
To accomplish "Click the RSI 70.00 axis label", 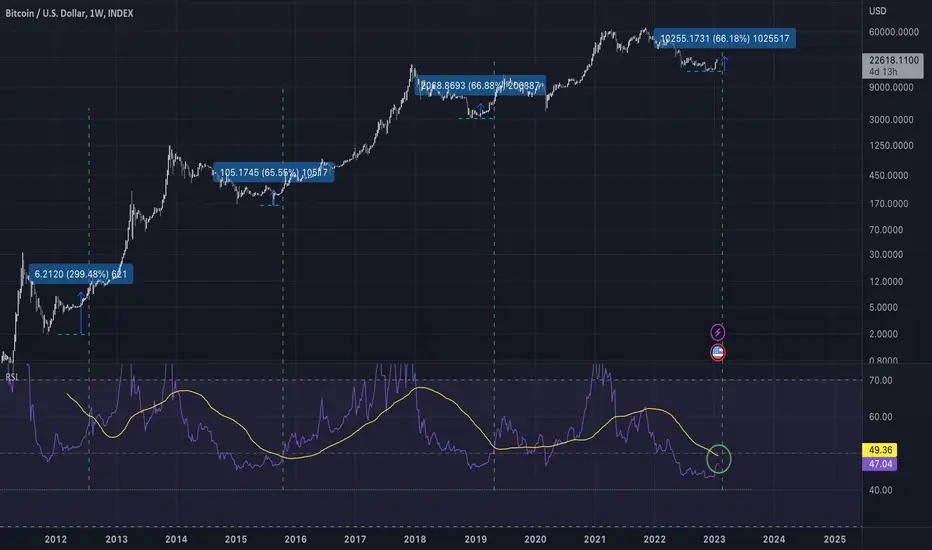I will pyautogui.click(x=880, y=380).
